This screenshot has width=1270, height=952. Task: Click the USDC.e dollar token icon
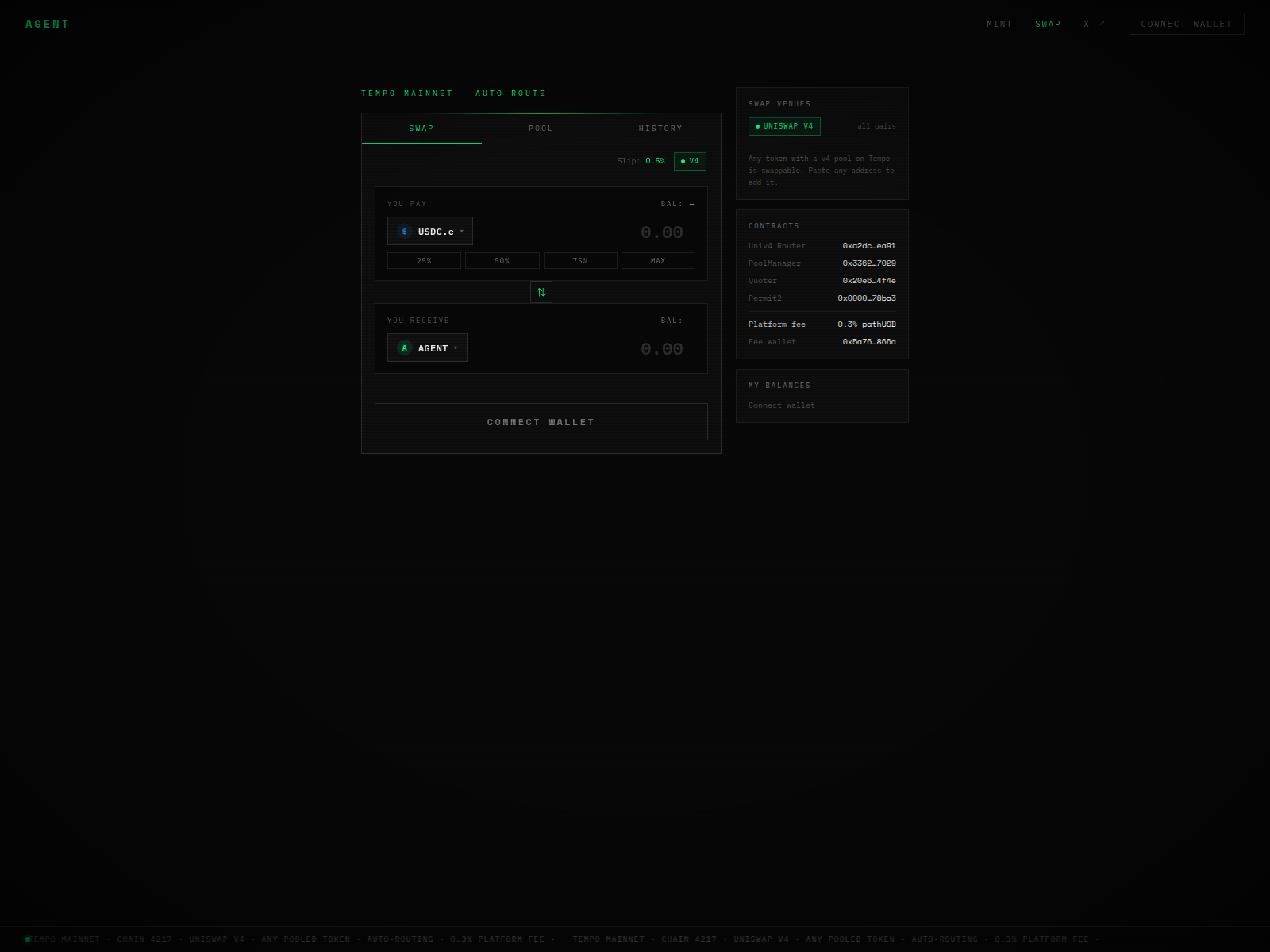[x=404, y=231]
